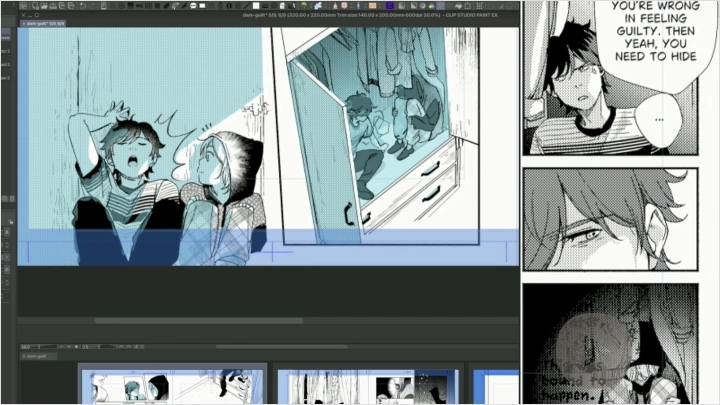Screen dimensions: 720x405
Task: Click the black-and-white diagonal split icon
Action: pyautogui.click(x=414, y=6)
